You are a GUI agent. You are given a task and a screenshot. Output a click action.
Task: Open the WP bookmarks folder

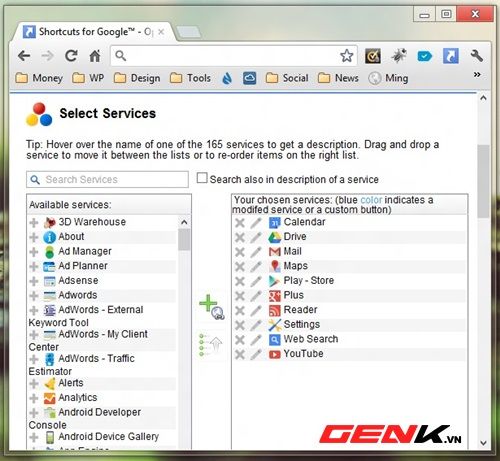88,78
